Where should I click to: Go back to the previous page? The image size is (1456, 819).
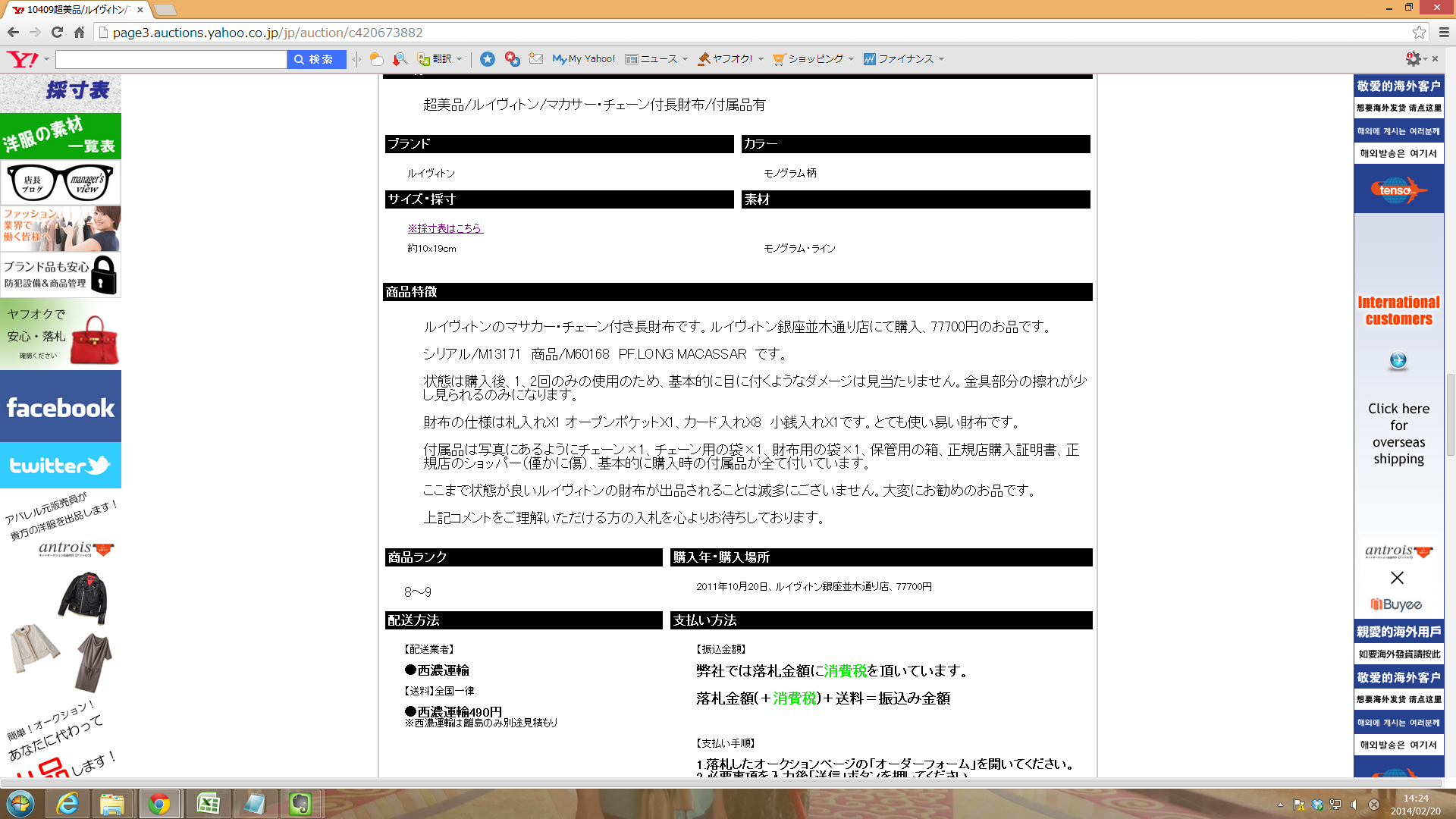tap(13, 33)
